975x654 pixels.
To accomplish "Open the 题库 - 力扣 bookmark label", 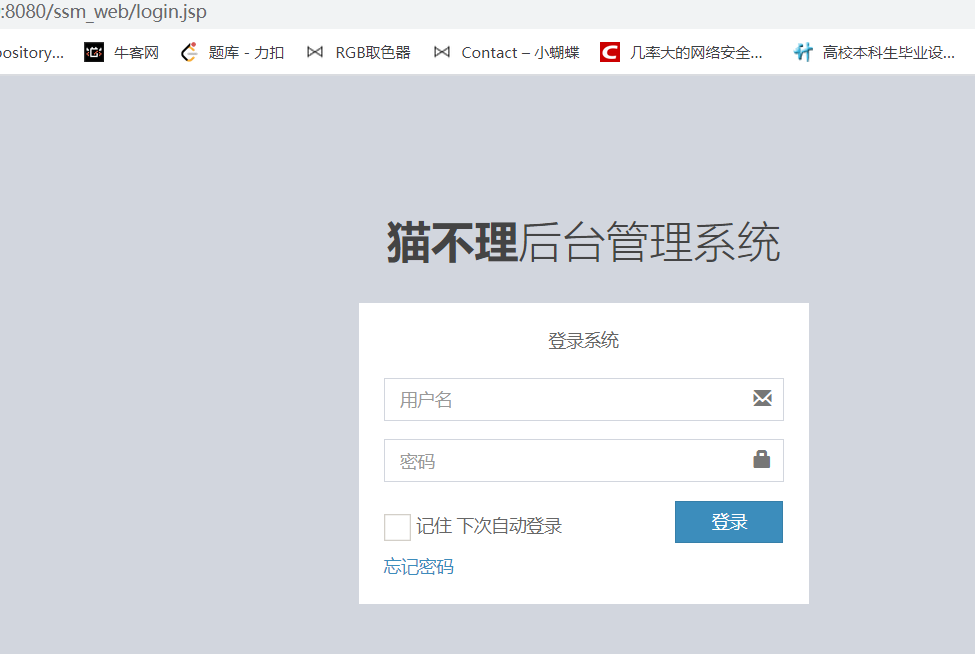I will (x=246, y=53).
